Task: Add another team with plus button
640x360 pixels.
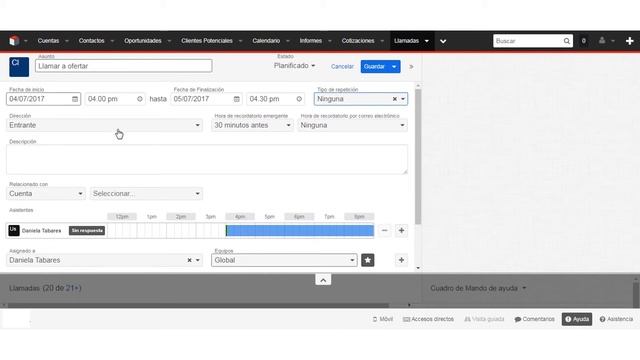Action: pyautogui.click(x=401, y=260)
